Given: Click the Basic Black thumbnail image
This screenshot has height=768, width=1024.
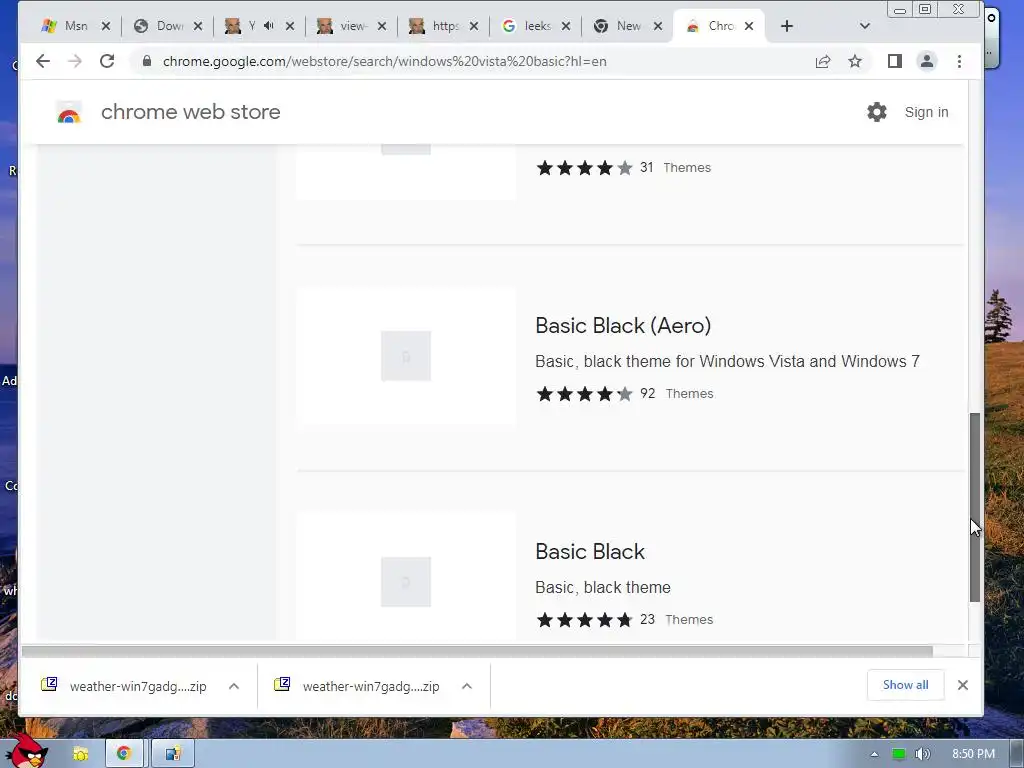Looking at the screenshot, I should 406,578.
